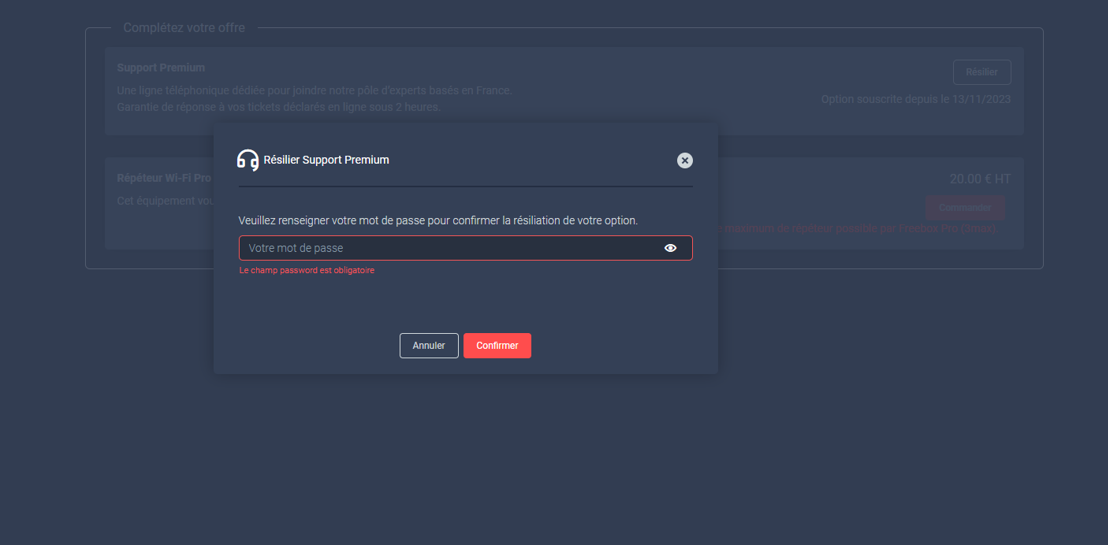Click the Résilier button behind the dialog
Image resolution: width=1108 pixels, height=545 pixels.
point(981,72)
